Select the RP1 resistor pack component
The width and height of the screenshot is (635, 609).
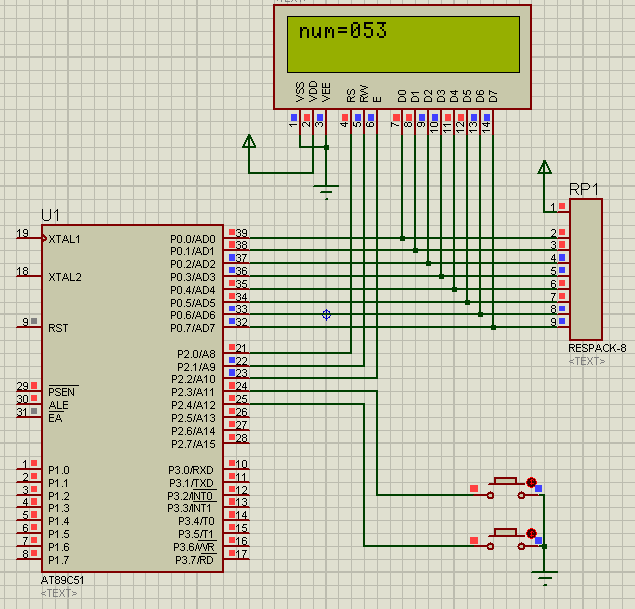pos(585,268)
